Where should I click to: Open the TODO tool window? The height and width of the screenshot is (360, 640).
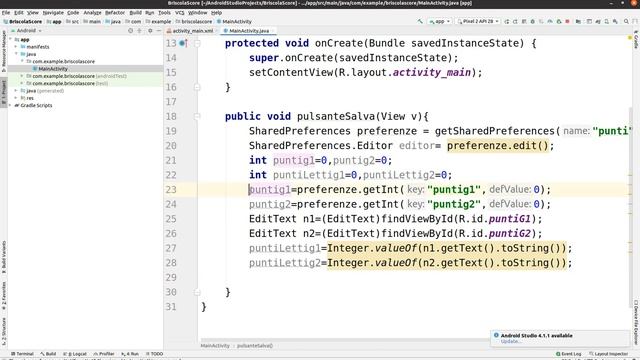click(154, 354)
